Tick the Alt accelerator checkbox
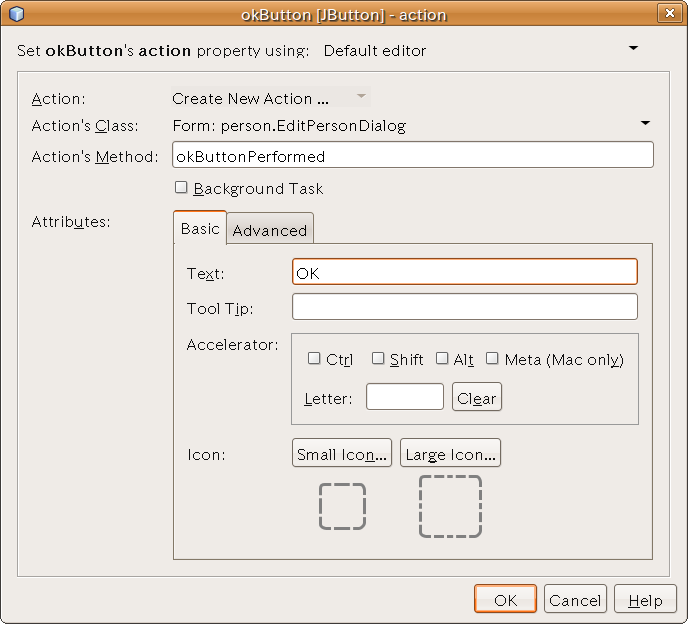This screenshot has height=624, width=688. (x=442, y=359)
